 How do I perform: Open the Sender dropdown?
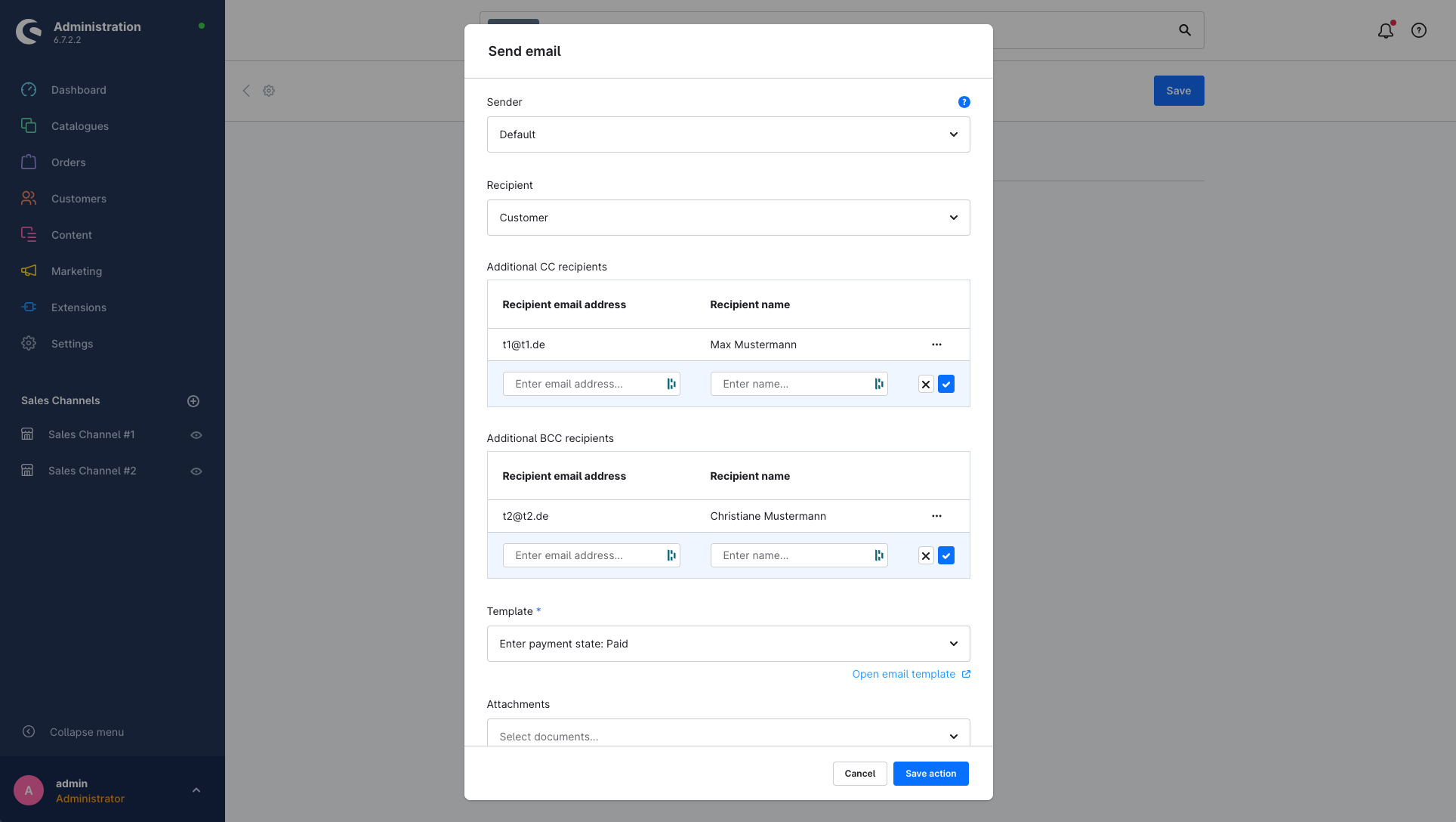(x=728, y=134)
